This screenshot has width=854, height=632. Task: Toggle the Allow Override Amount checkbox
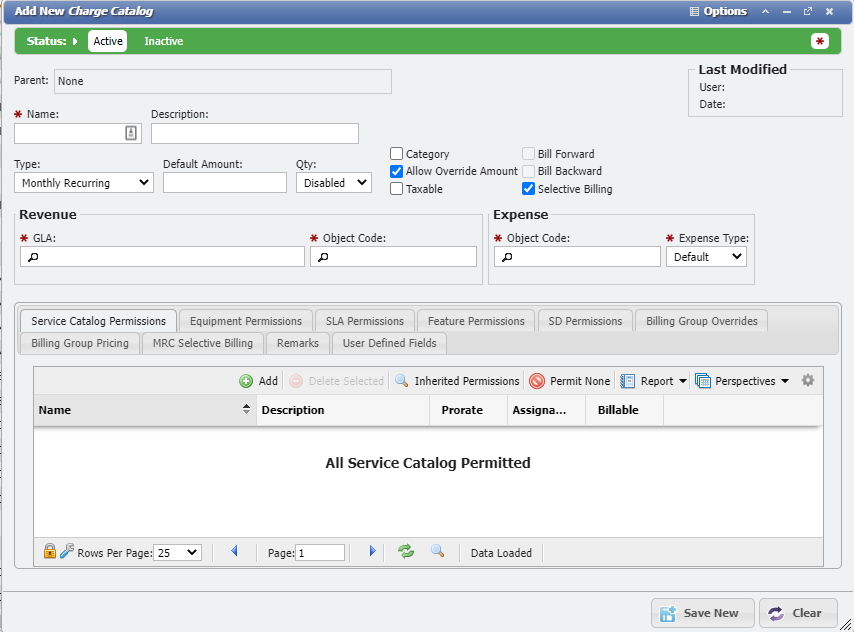pyautogui.click(x=397, y=171)
